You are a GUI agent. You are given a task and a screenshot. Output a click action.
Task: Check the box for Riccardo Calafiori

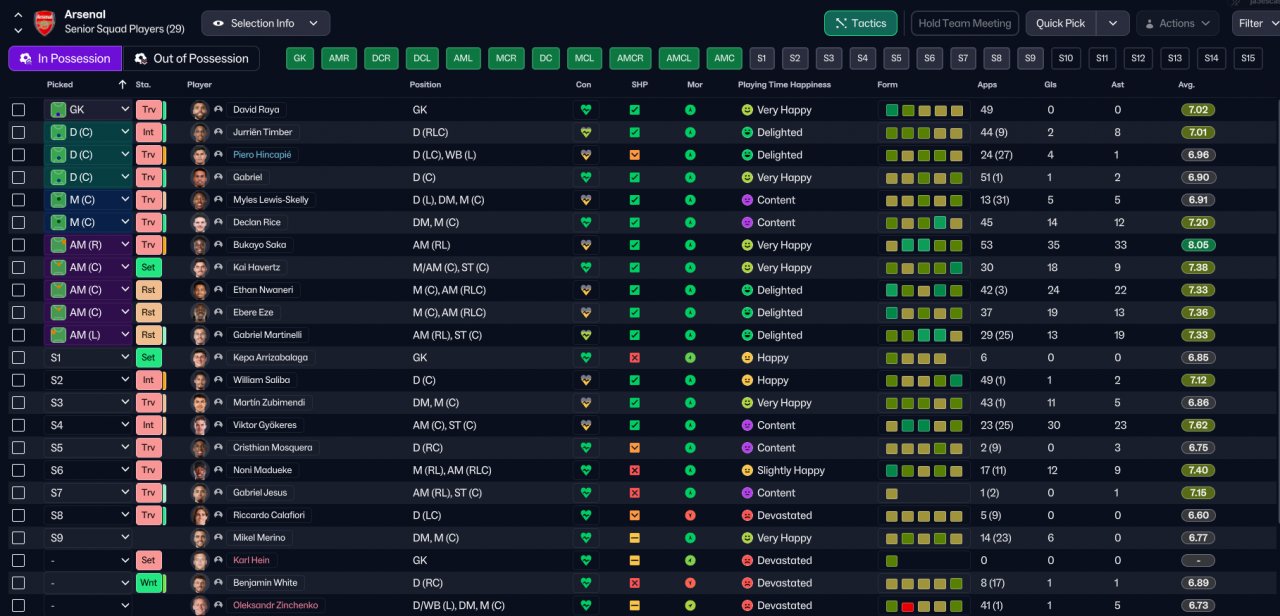click(18, 515)
